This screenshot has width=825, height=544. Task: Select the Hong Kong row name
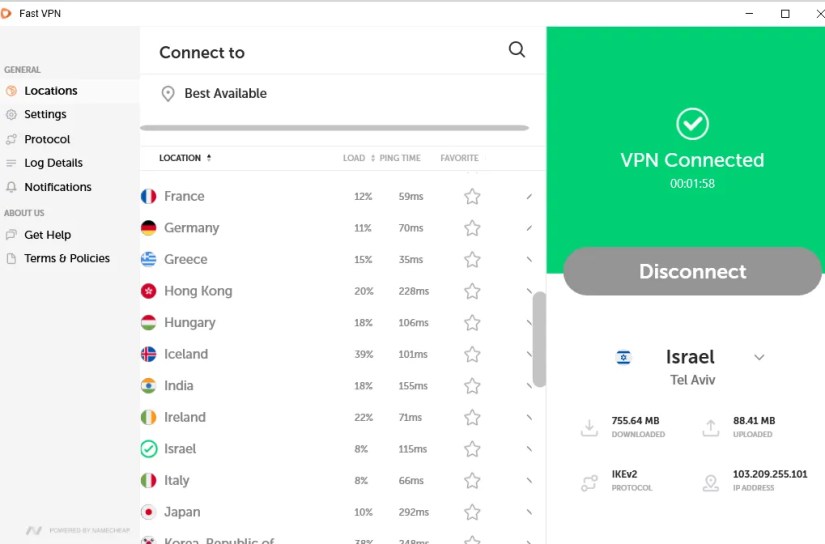point(198,291)
